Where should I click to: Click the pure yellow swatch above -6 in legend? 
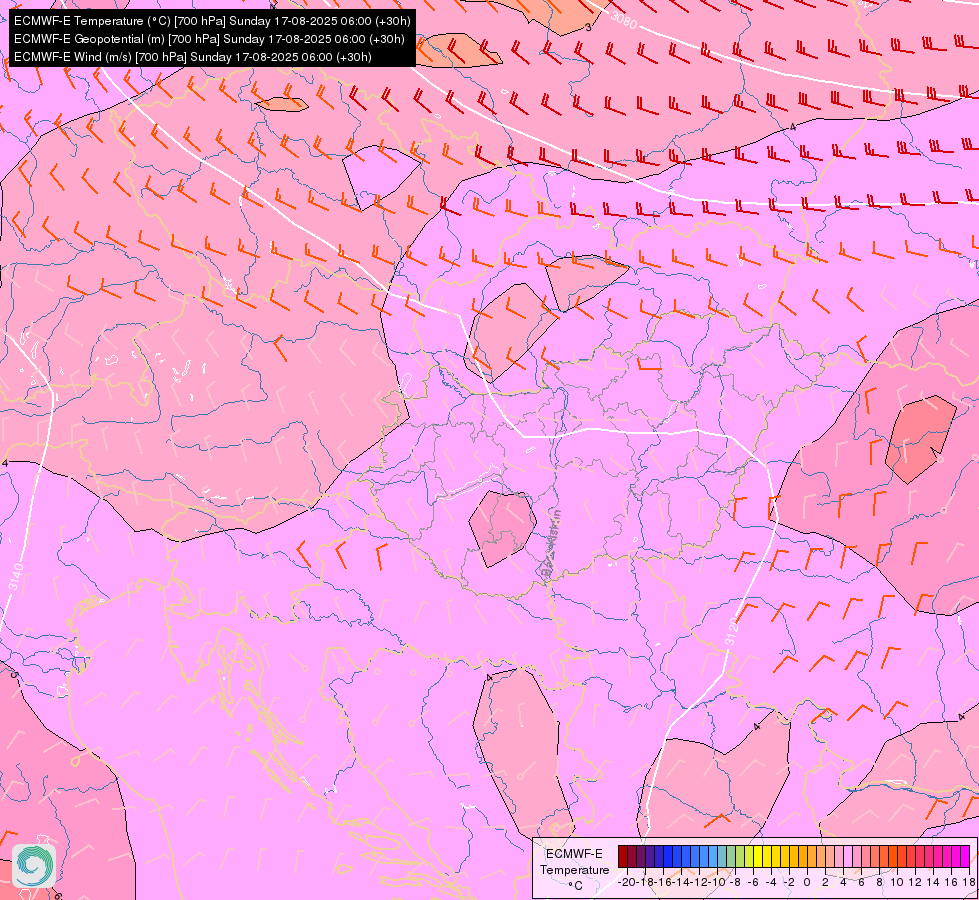pyautogui.click(x=758, y=856)
